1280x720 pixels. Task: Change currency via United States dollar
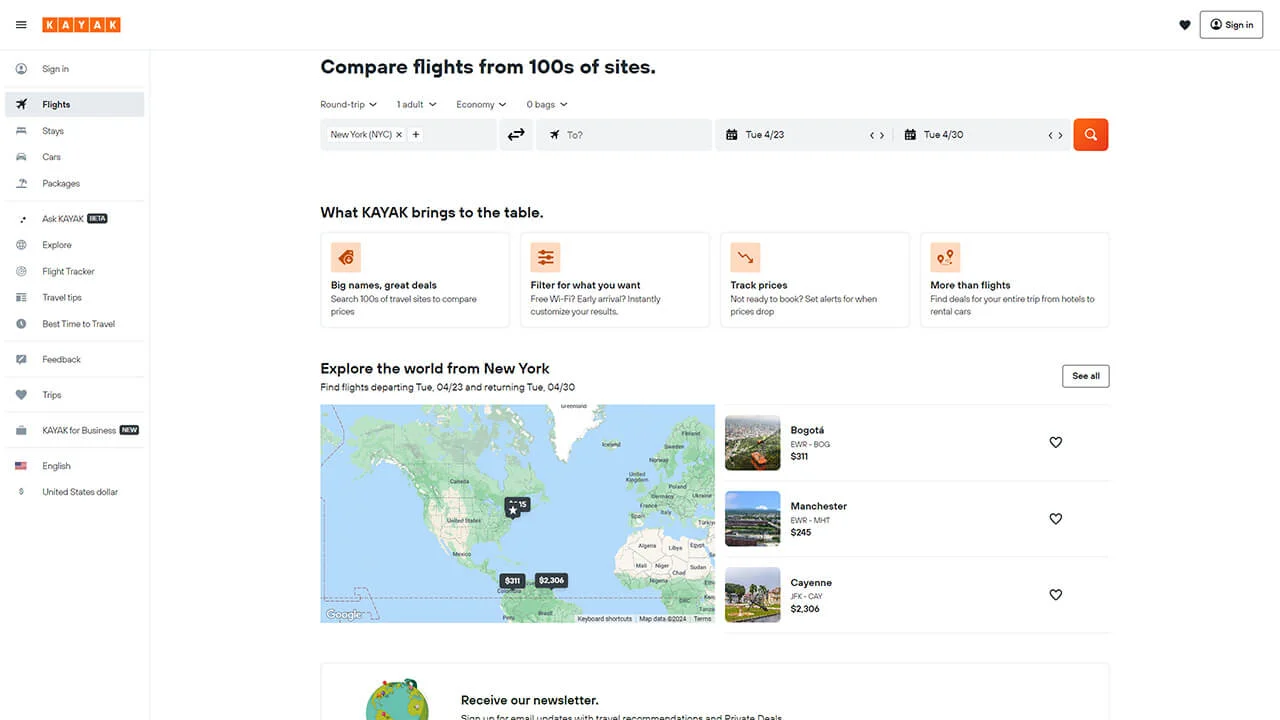[x=75, y=492]
